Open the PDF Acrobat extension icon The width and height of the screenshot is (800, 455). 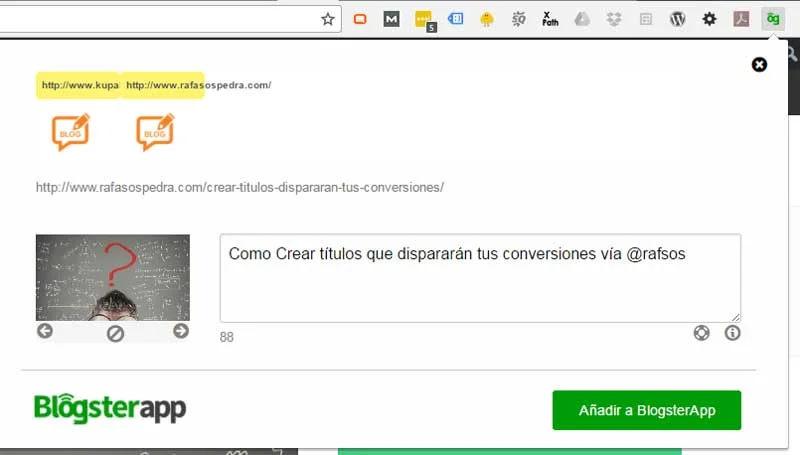(741, 19)
